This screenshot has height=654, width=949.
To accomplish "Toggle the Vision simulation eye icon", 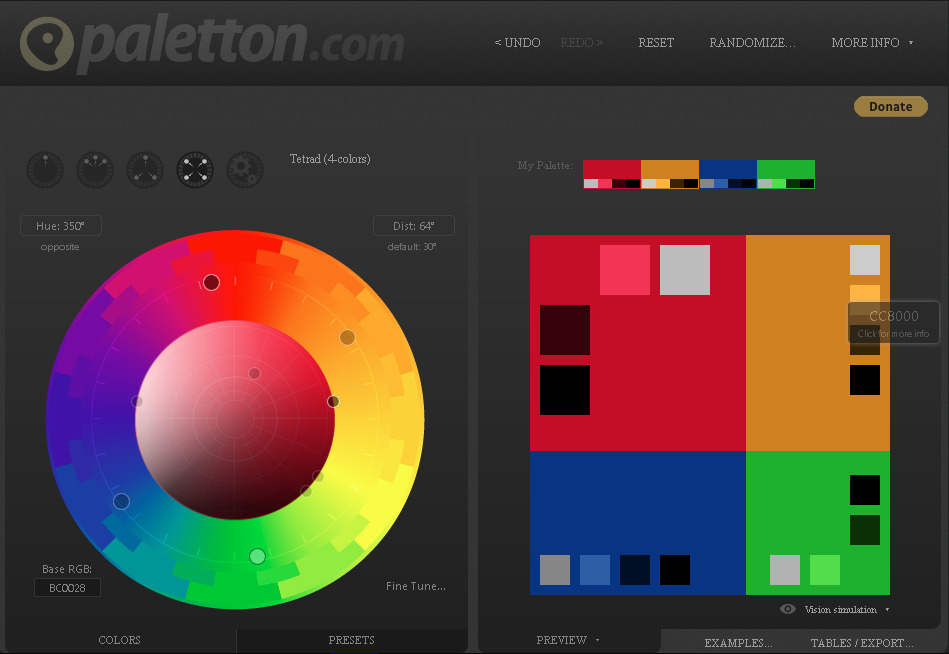I will 787,609.
